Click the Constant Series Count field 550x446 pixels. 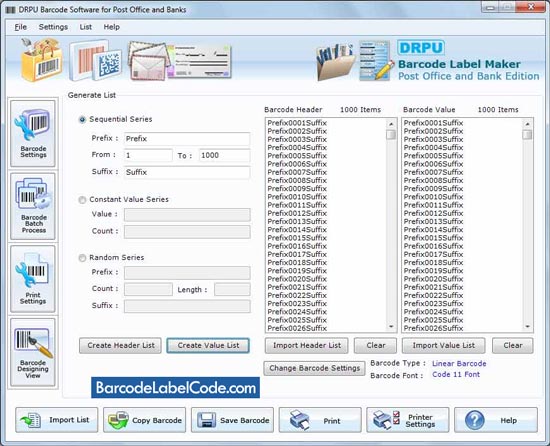click(x=187, y=232)
